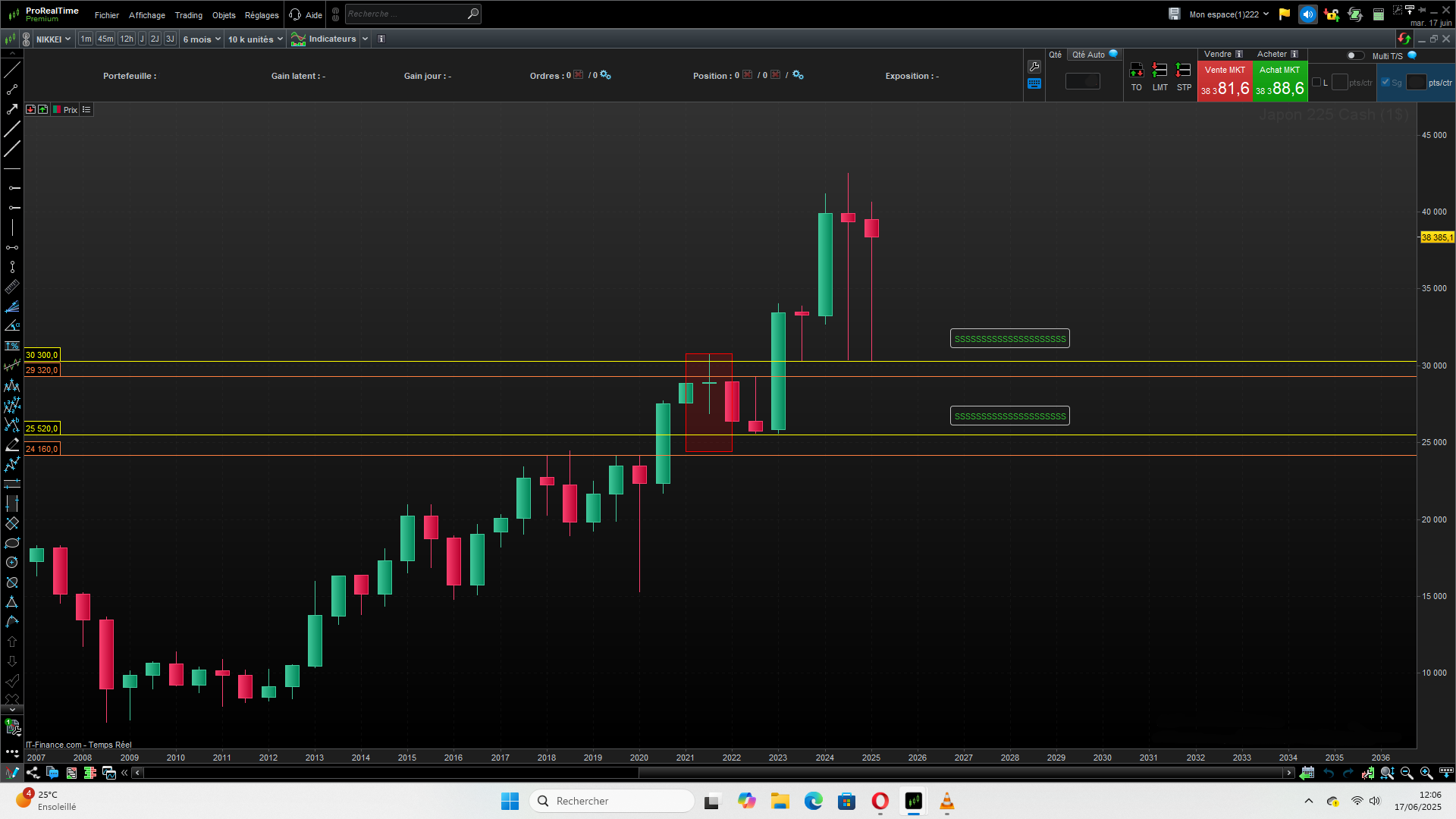1456x819 pixels.
Task: Click the LMT limit order icon
Action: [1159, 72]
